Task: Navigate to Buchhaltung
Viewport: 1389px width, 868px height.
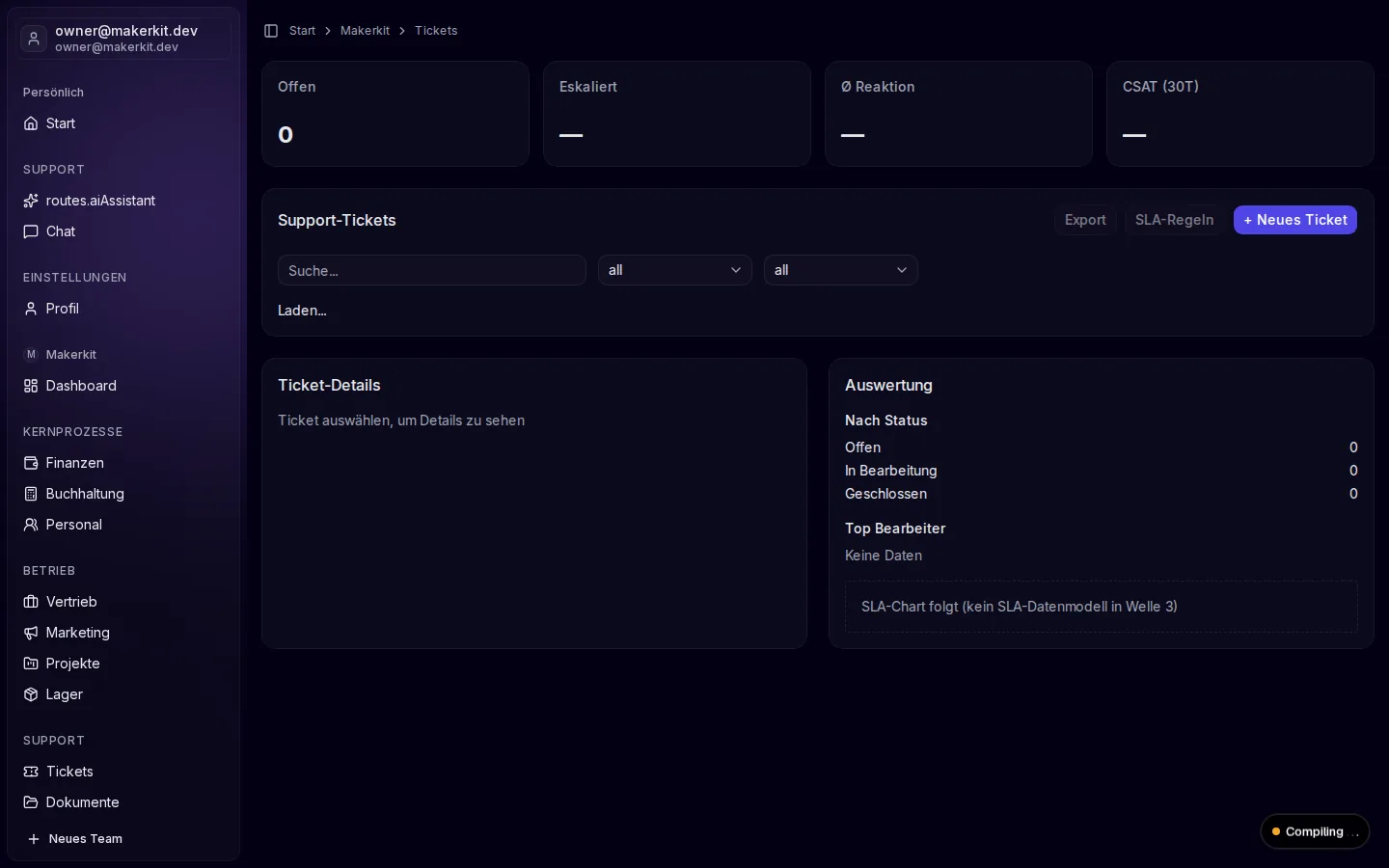Action: coord(123,494)
